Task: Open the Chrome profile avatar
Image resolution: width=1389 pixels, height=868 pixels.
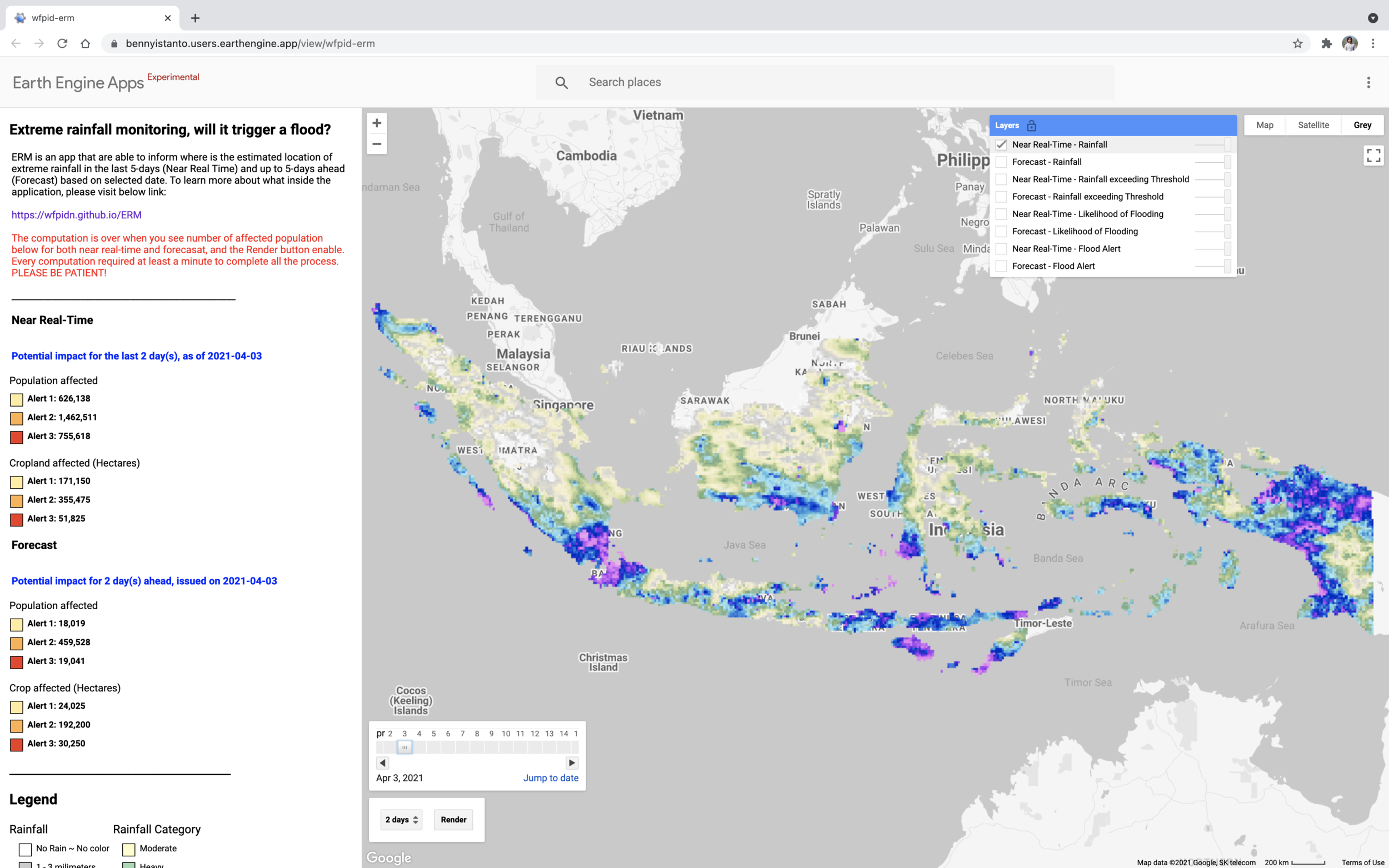Action: [1350, 44]
